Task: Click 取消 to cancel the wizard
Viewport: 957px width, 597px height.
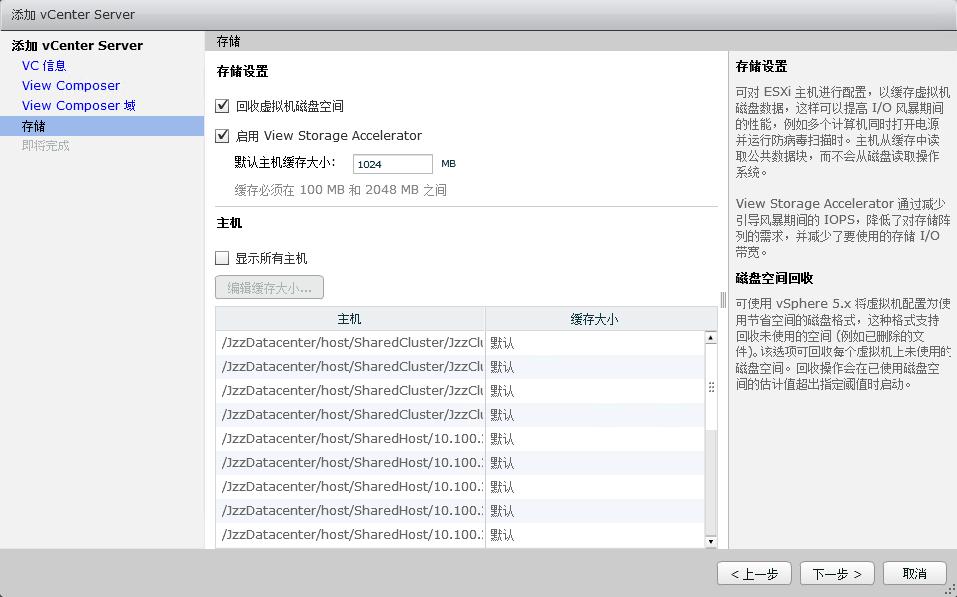Action: (x=913, y=573)
